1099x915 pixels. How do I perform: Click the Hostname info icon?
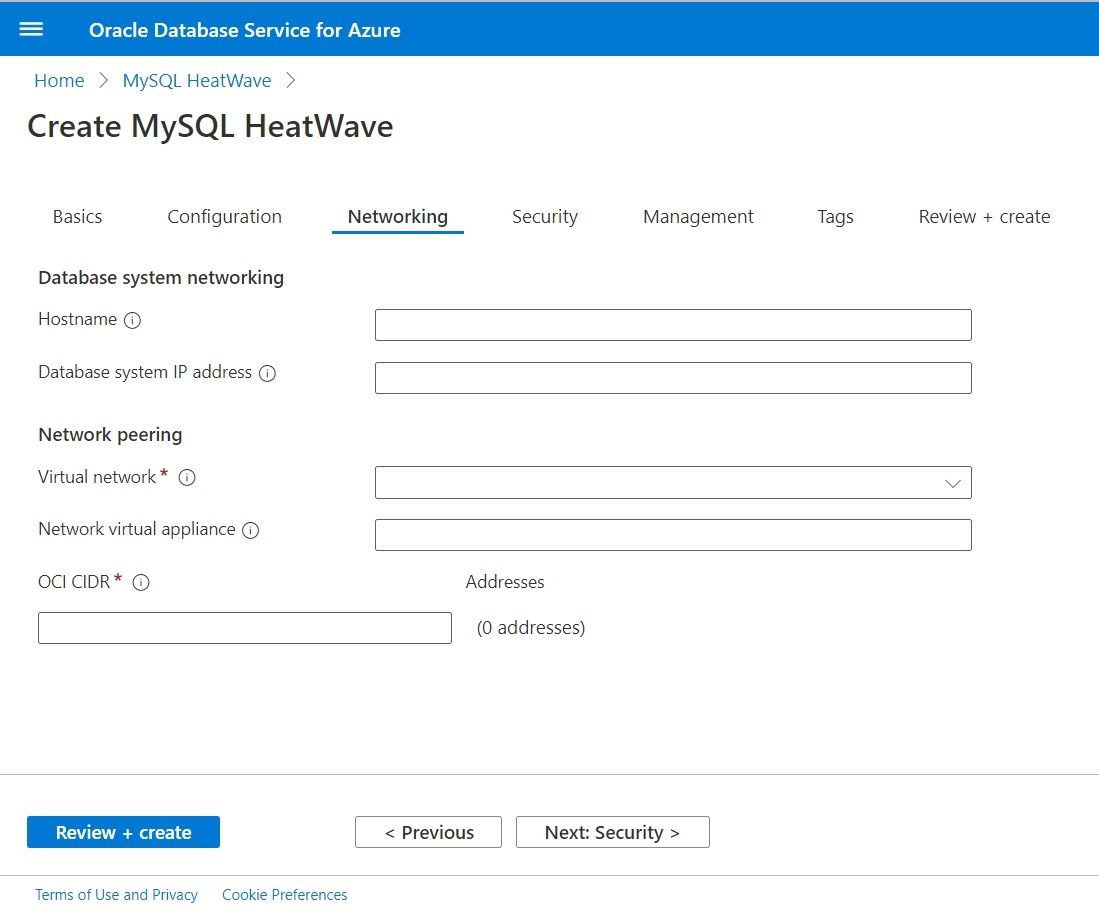(x=132, y=320)
